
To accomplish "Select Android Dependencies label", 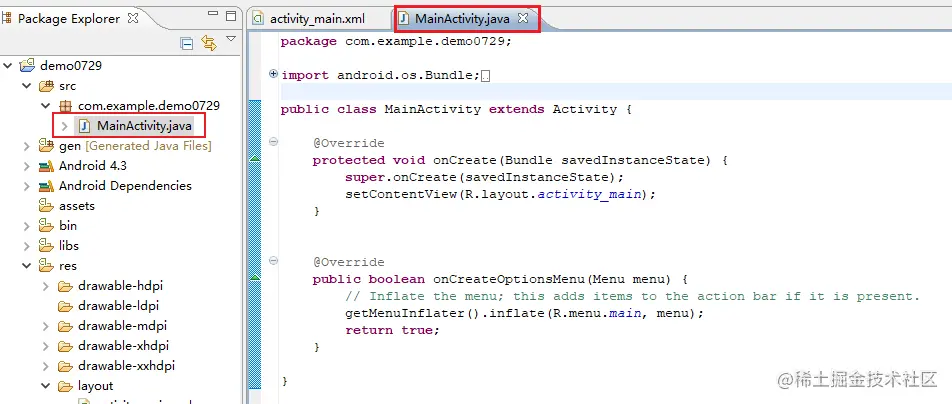I will pyautogui.click(x=125, y=186).
